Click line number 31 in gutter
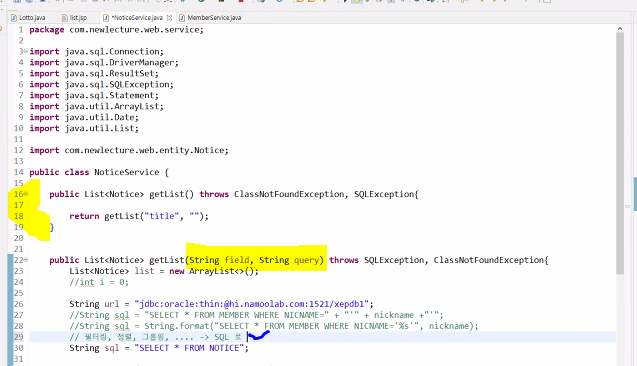Image resolution: width=637 pixels, height=366 pixels. point(18,359)
